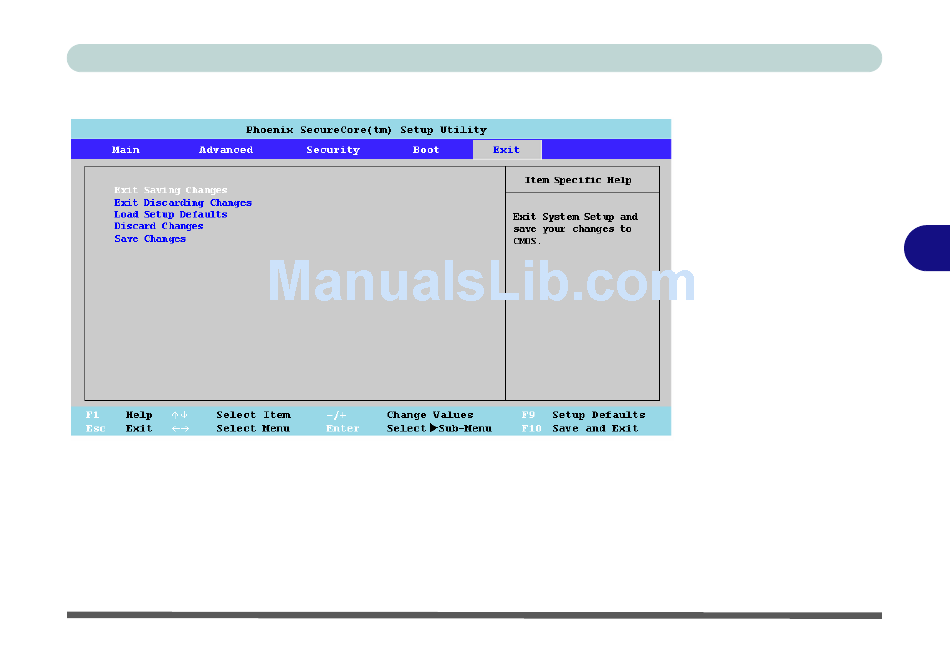950x669 pixels.
Task: Select the Exit tab
Action: click(507, 150)
